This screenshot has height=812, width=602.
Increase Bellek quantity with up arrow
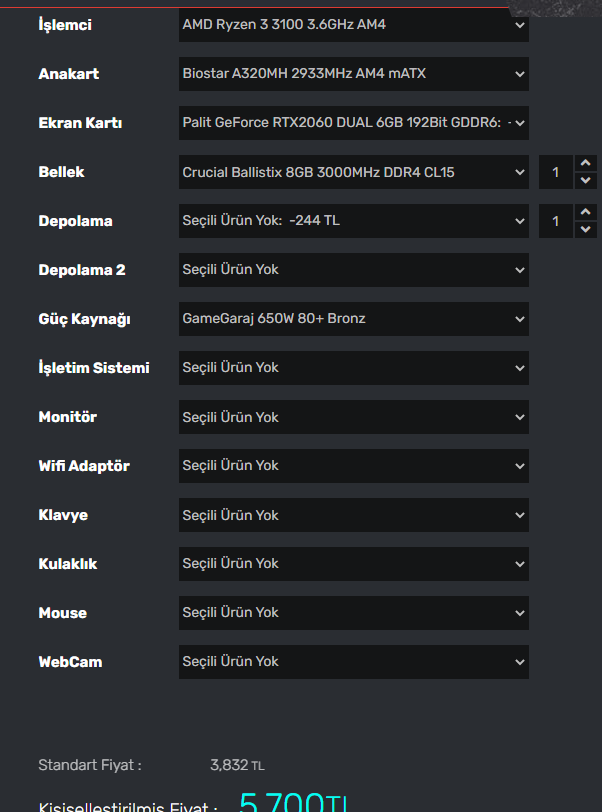(x=586, y=164)
